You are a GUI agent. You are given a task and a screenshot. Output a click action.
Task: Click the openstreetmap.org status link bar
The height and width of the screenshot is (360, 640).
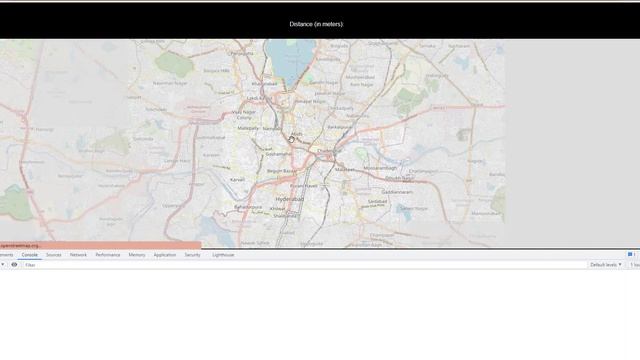[100, 245]
